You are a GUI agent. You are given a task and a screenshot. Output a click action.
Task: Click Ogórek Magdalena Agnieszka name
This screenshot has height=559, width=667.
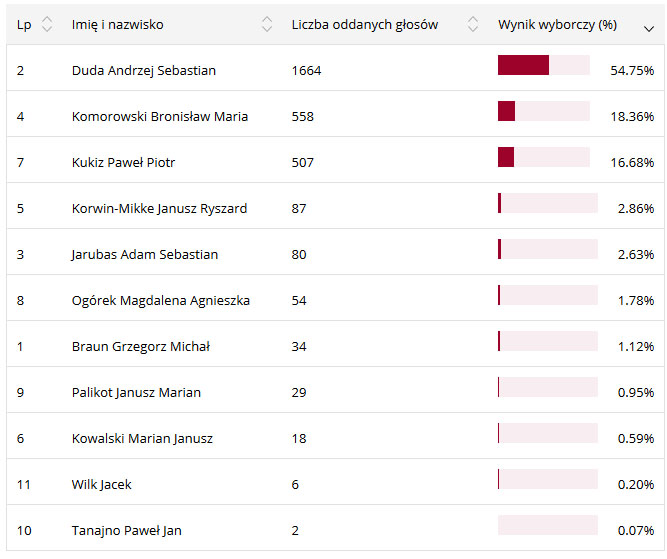[x=161, y=300]
